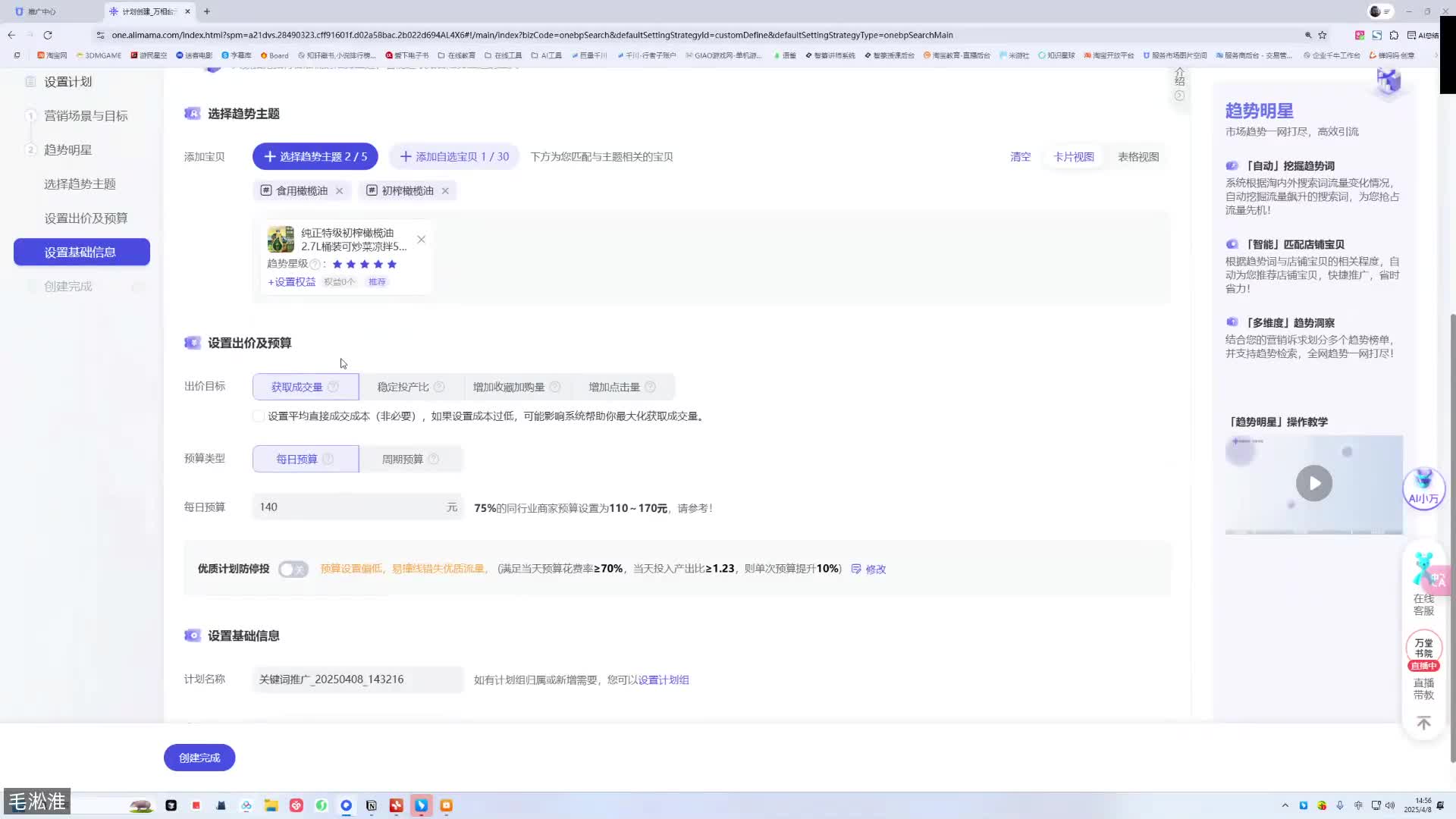Click the 万堂书院 直播中 live teaching icon
The width and height of the screenshot is (1456, 819).
1423,648
